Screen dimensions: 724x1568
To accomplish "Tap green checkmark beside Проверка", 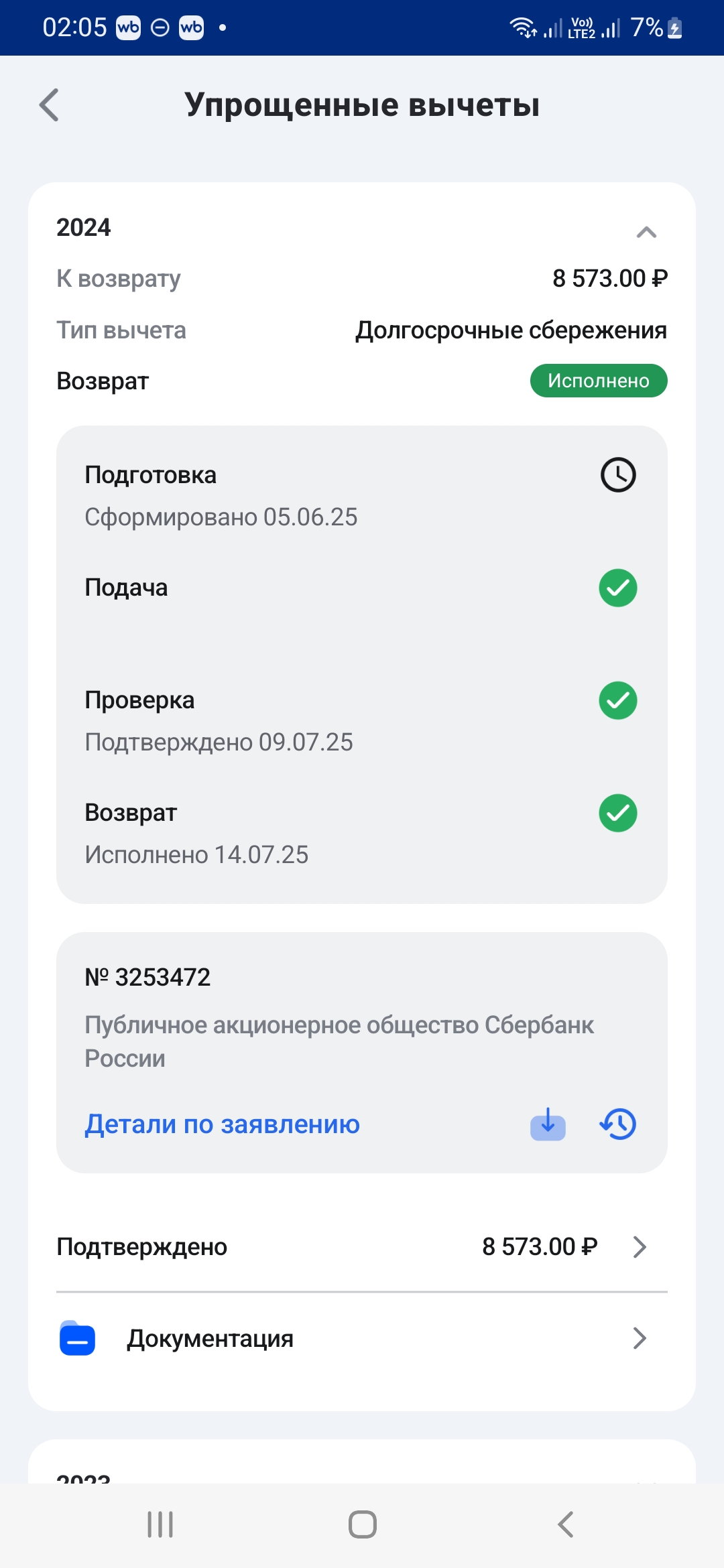I will (617, 700).
